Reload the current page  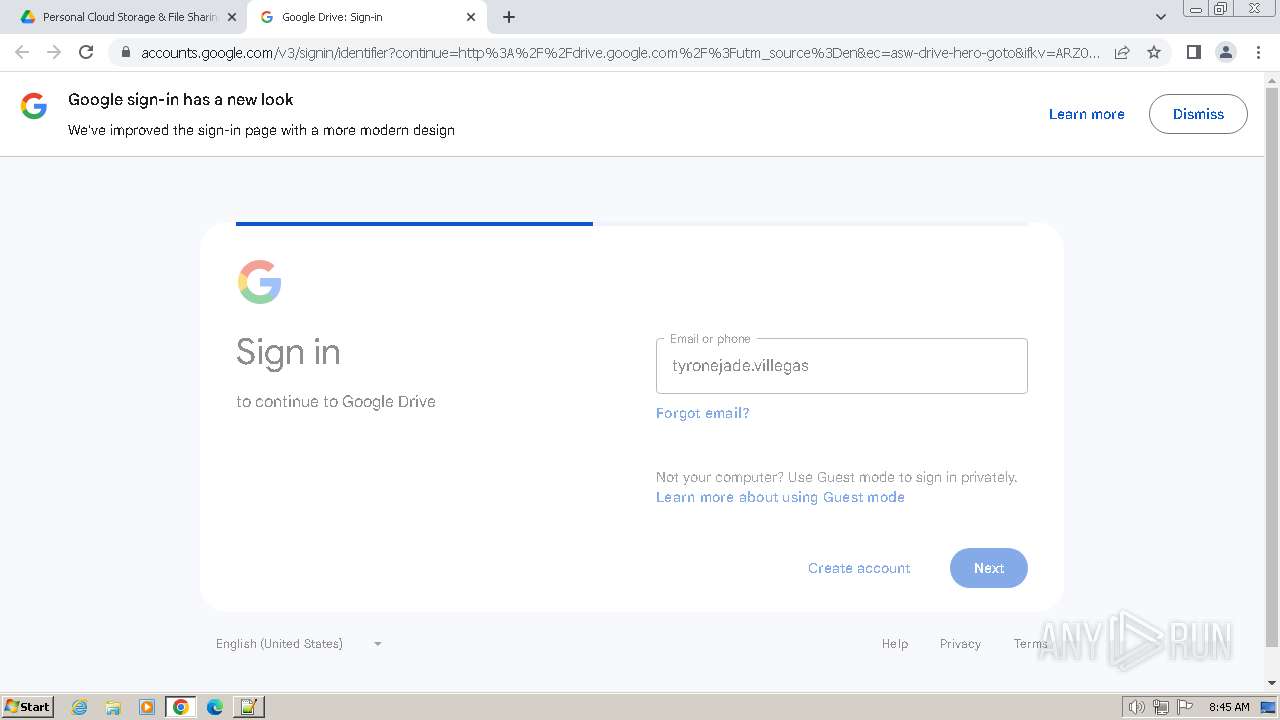pyautogui.click(x=86, y=52)
